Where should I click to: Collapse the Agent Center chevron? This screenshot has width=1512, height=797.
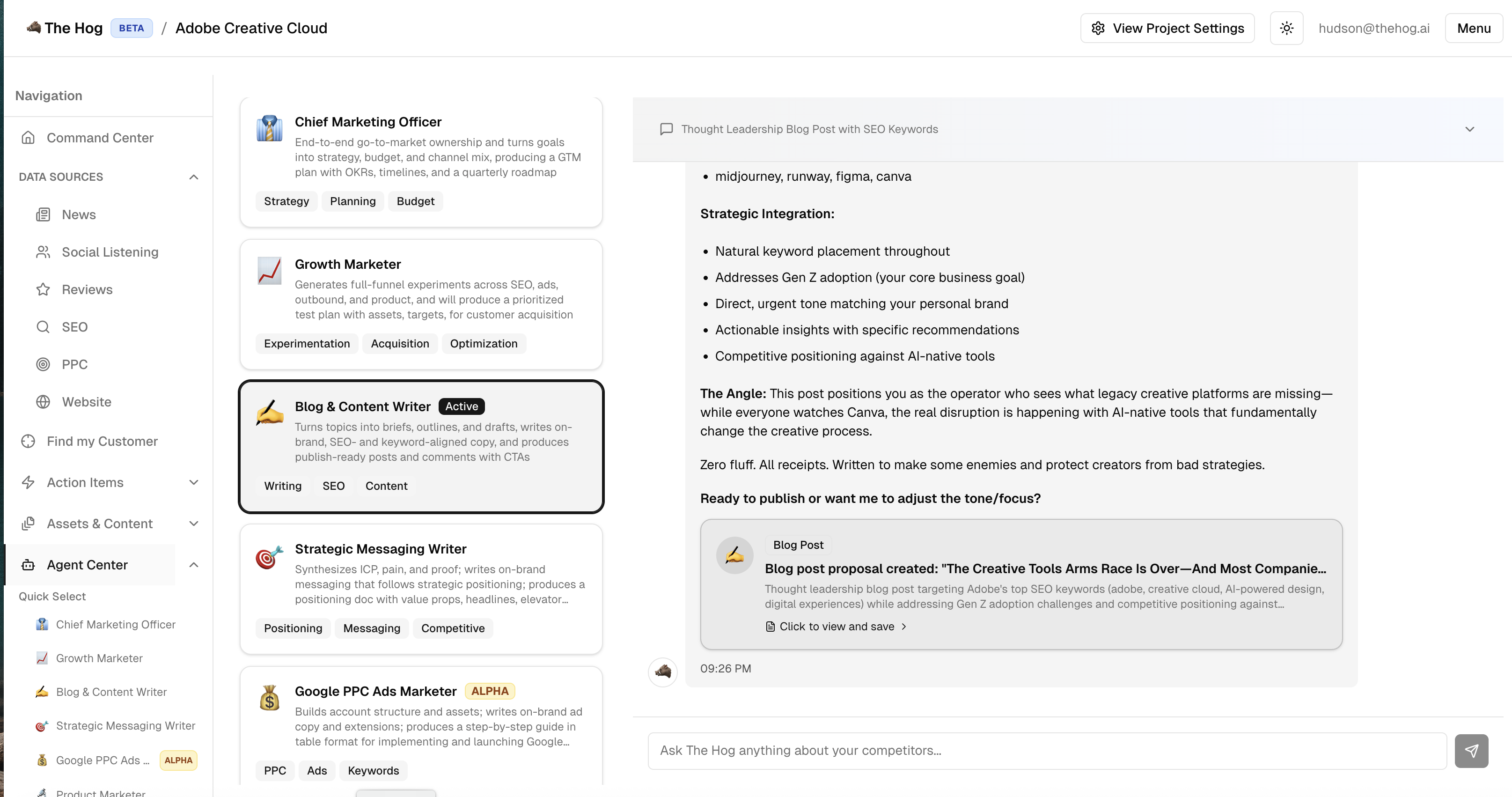point(194,565)
